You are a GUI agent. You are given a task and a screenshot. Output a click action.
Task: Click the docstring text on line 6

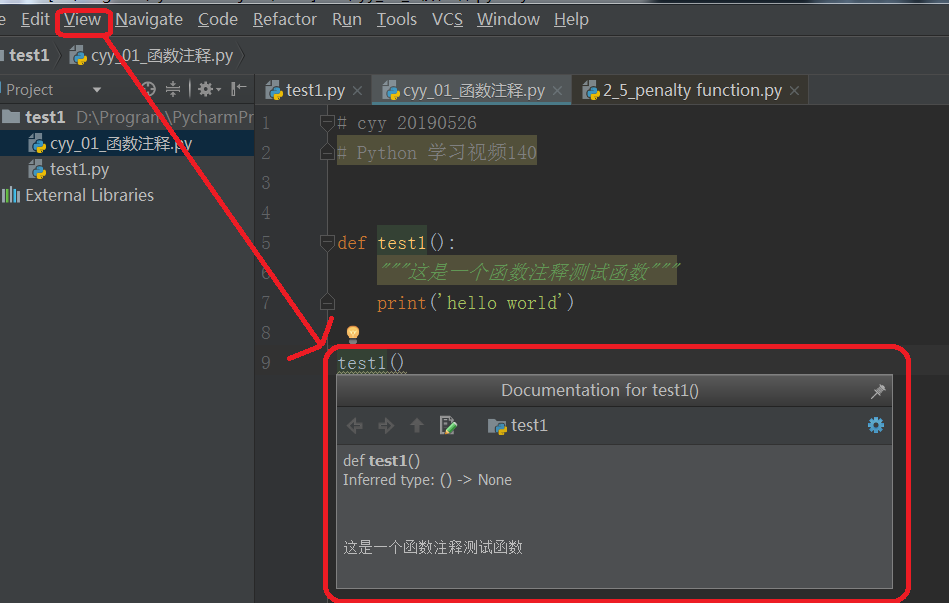[528, 272]
